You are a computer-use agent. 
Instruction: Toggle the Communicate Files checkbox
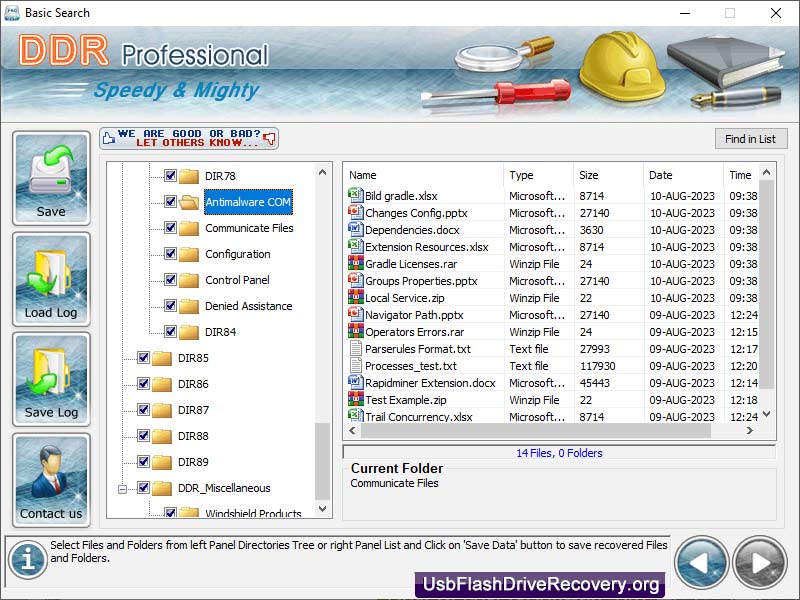click(x=170, y=228)
